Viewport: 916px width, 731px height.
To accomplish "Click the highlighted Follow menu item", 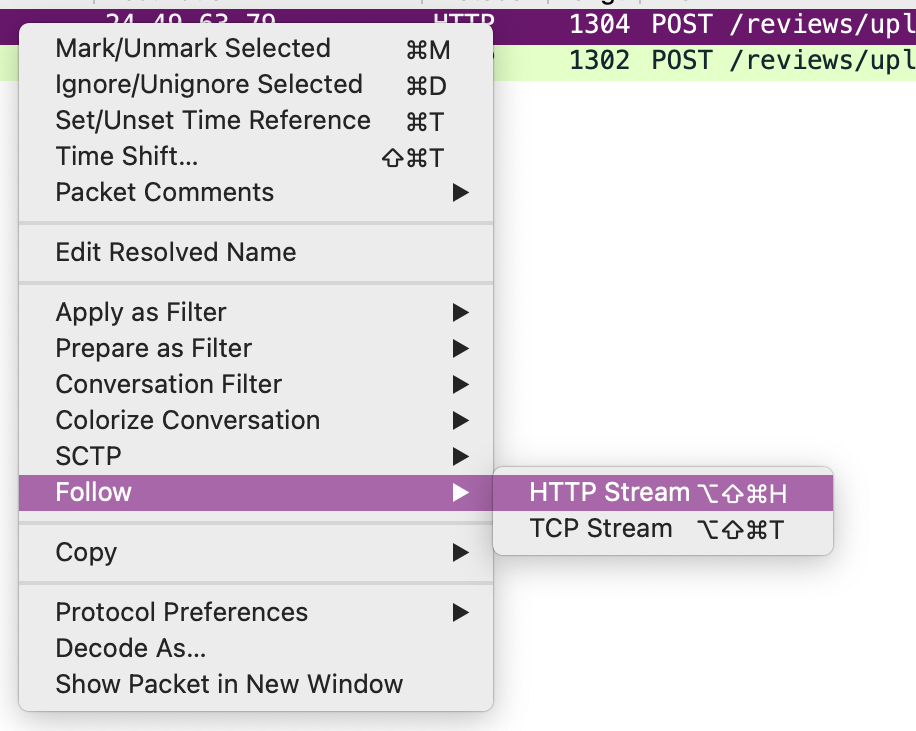I will (94, 492).
